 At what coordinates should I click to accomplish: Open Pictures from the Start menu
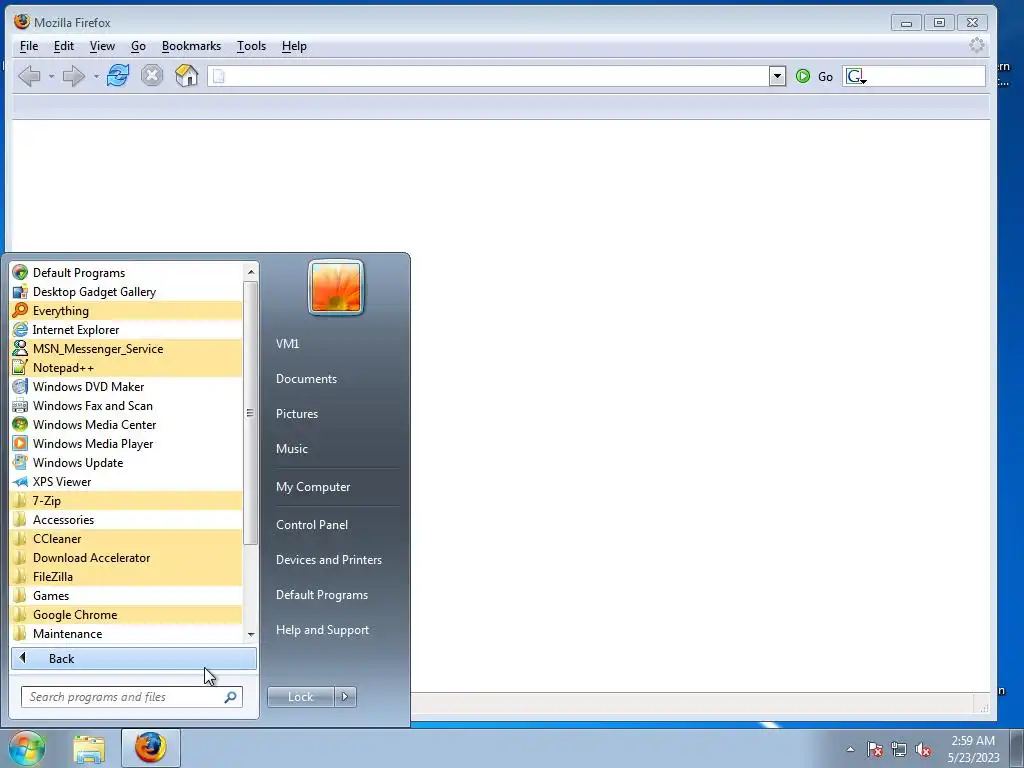(x=296, y=414)
